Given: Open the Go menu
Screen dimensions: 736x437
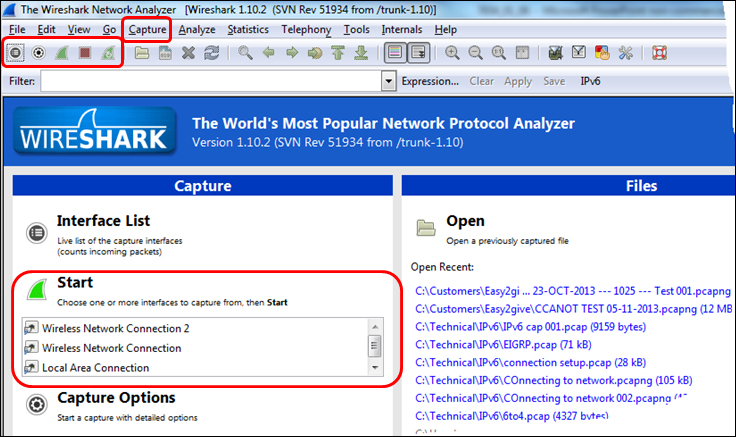Looking at the screenshot, I should pyautogui.click(x=109, y=30).
